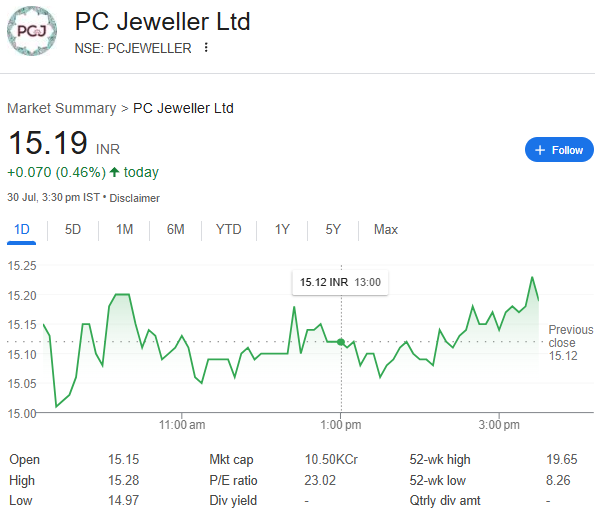Click the 15.12 INR 13:00 tooltip

[x=340, y=282]
